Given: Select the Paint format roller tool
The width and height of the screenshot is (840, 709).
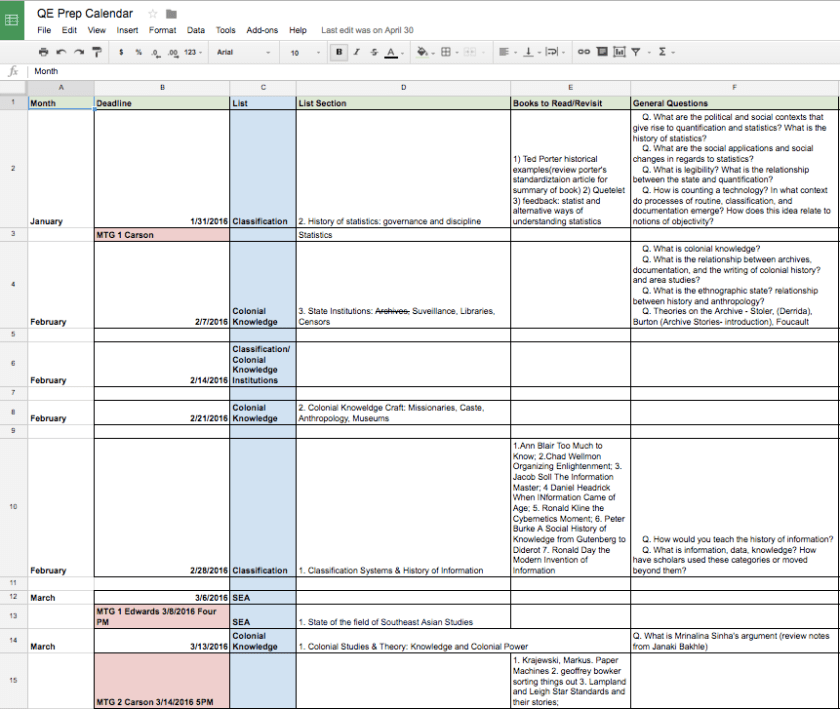Looking at the screenshot, I should (x=96, y=51).
